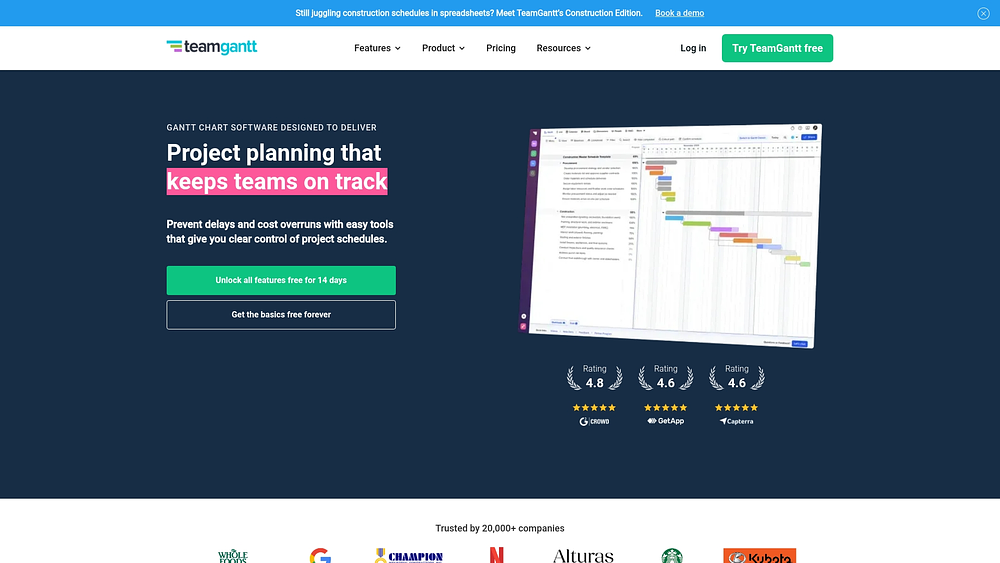Image resolution: width=1000 pixels, height=563 pixels.
Task: Click the 'Prevent delays and cost overruns' paragraph
Action: coord(280,231)
